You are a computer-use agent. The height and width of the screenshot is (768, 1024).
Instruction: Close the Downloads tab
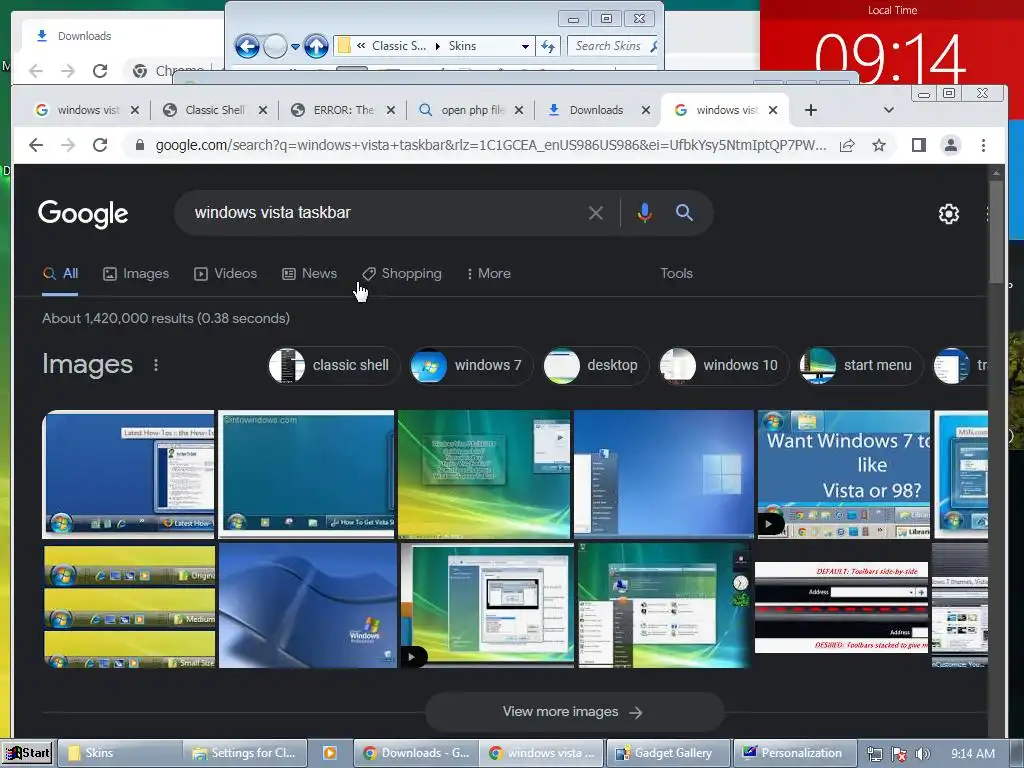645,110
